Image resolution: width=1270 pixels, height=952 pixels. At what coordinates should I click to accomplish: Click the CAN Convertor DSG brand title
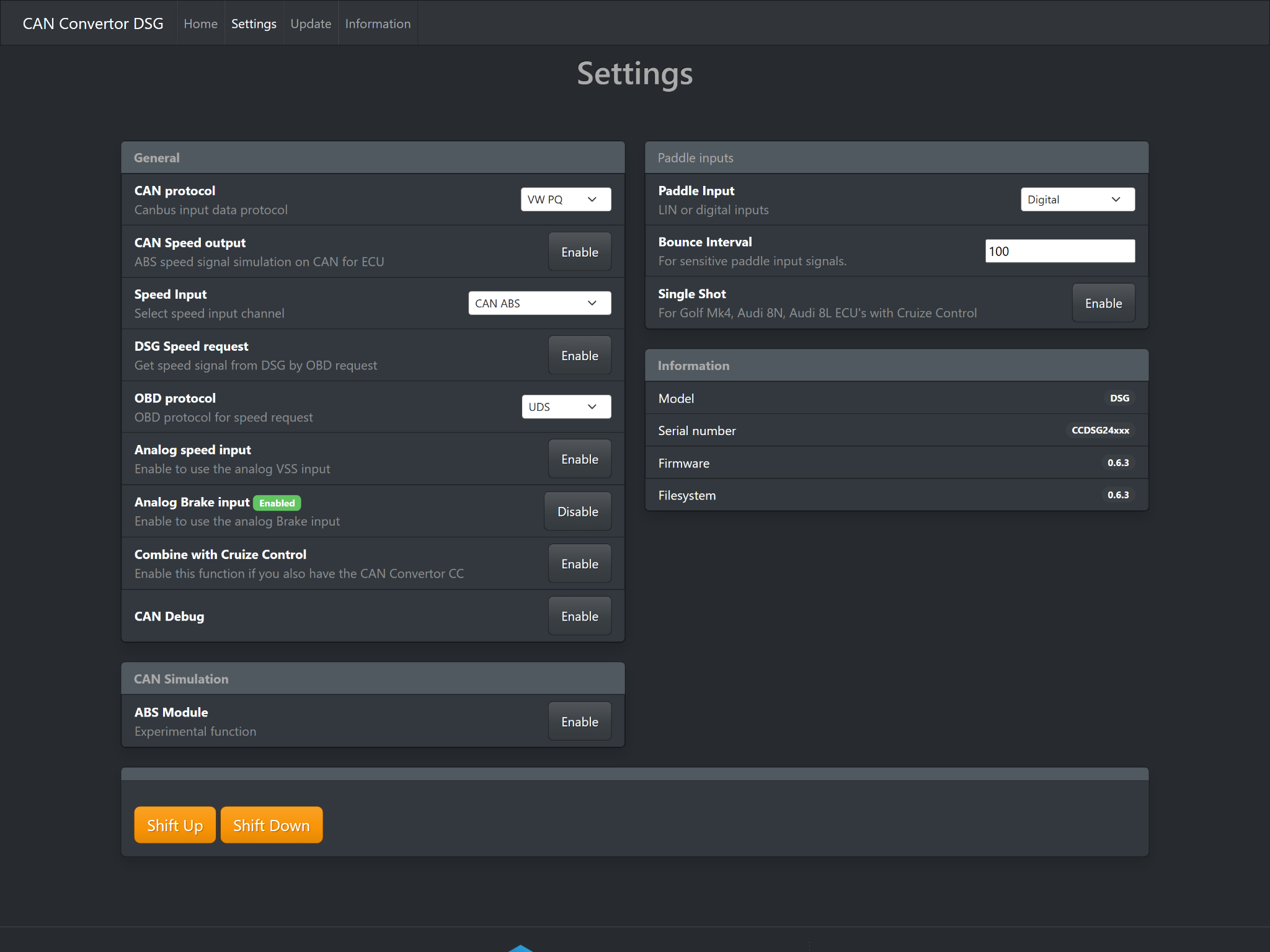(93, 24)
